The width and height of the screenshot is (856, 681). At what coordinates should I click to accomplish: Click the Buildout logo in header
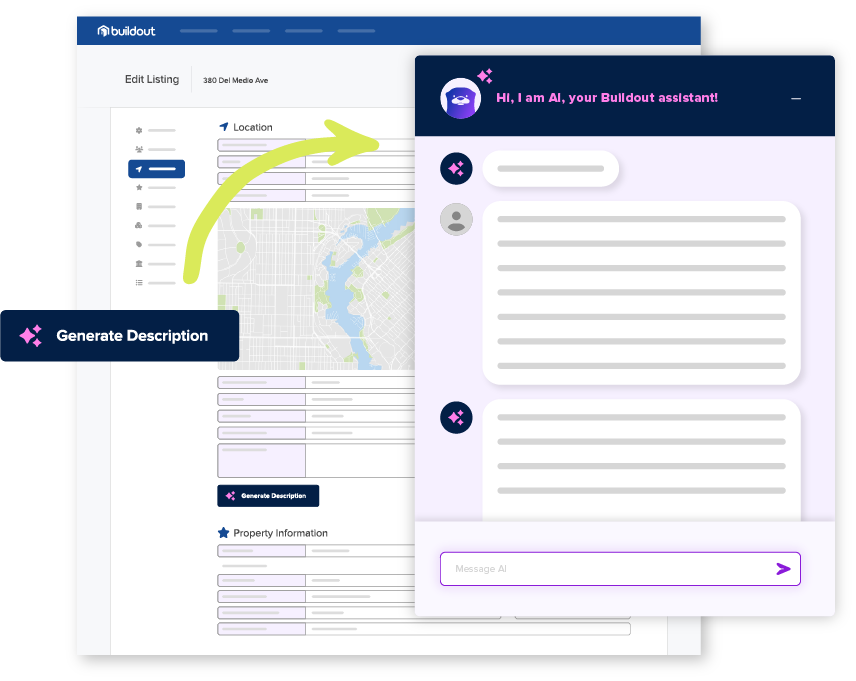tap(127, 31)
